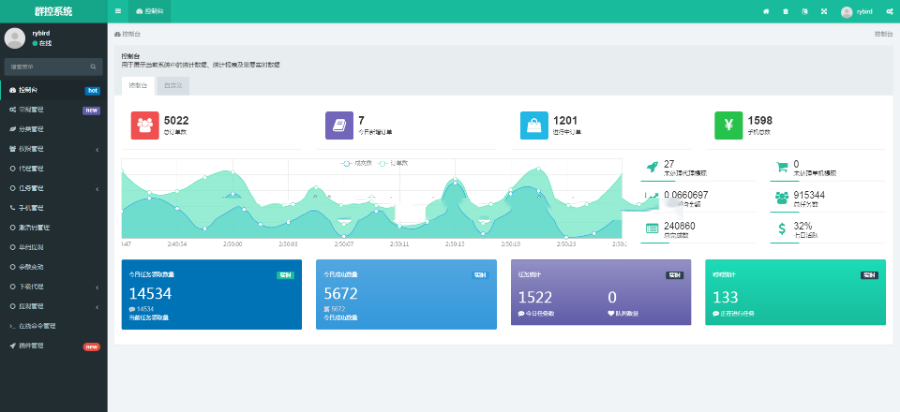Click the badge on the 14534 card

pos(285,275)
